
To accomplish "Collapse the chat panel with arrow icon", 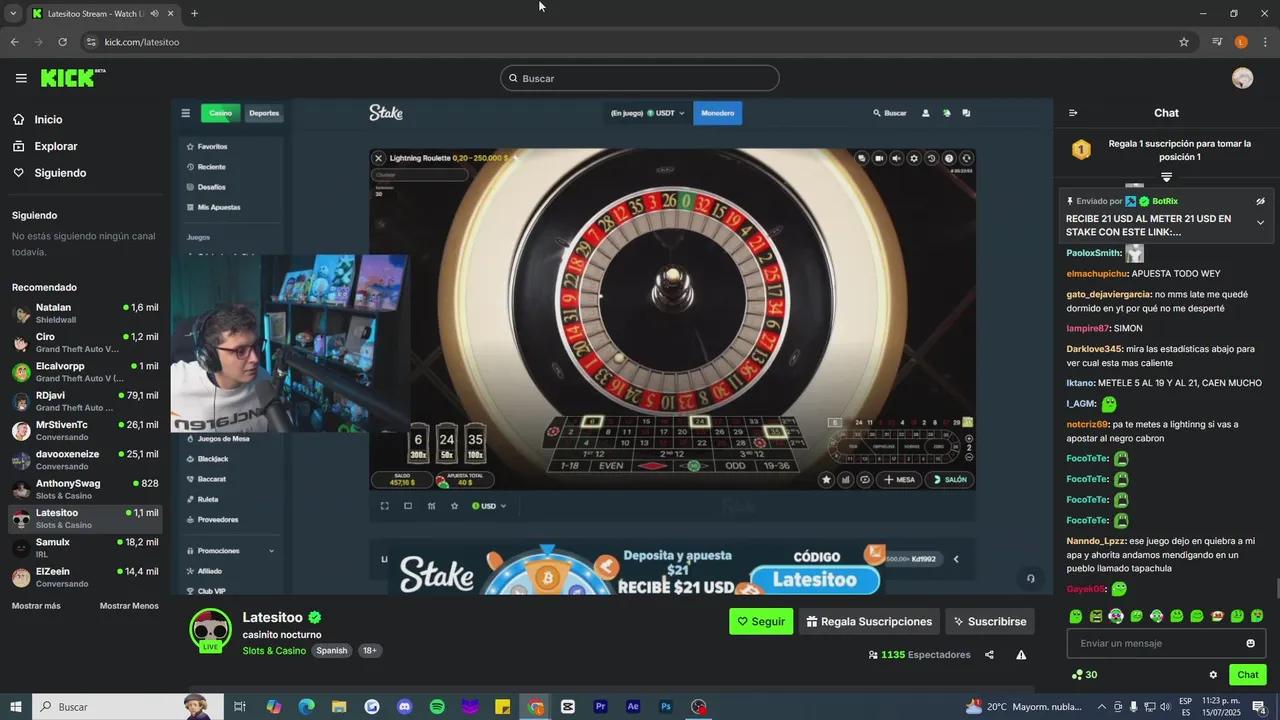I will point(1073,113).
